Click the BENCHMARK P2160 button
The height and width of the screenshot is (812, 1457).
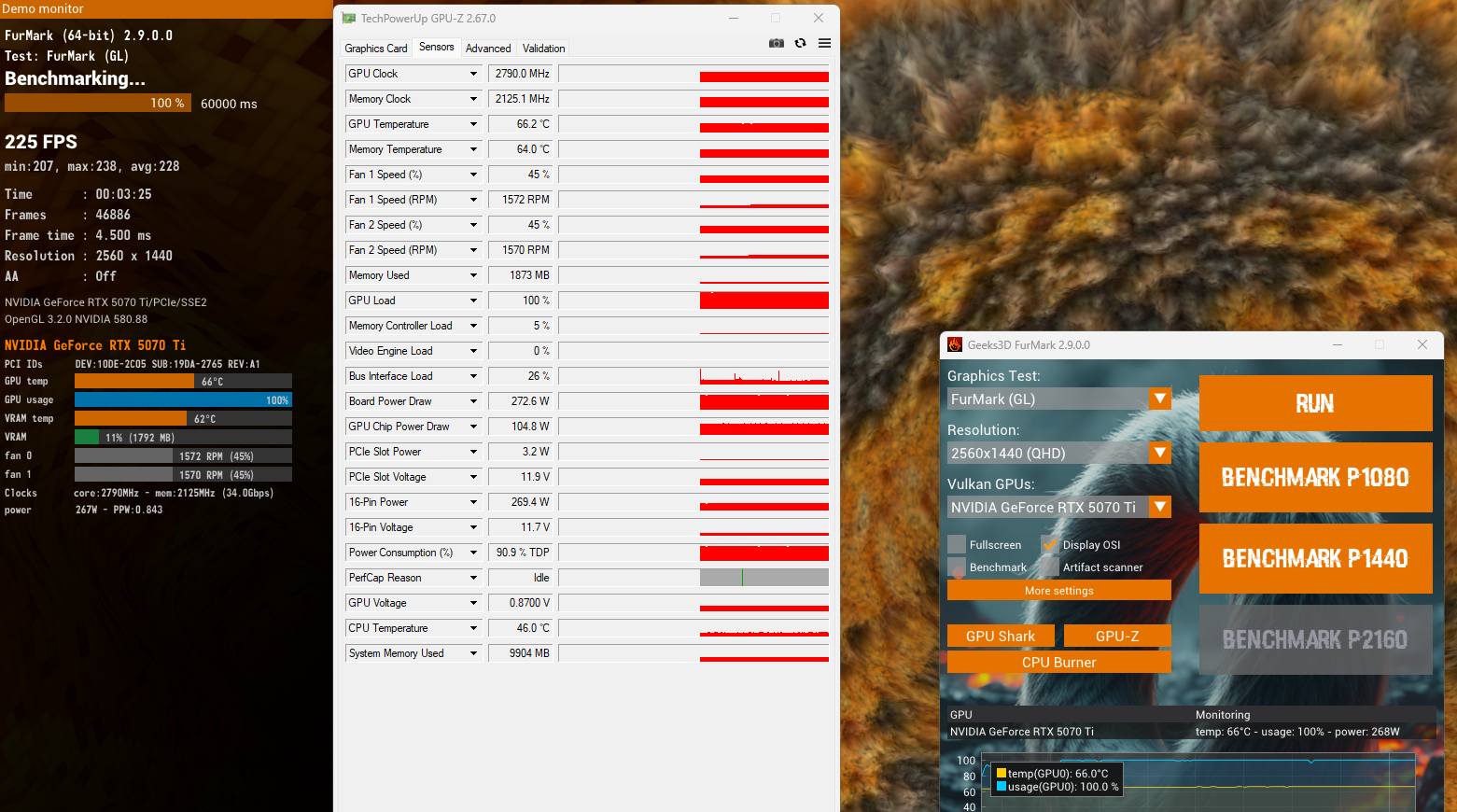pos(1315,639)
